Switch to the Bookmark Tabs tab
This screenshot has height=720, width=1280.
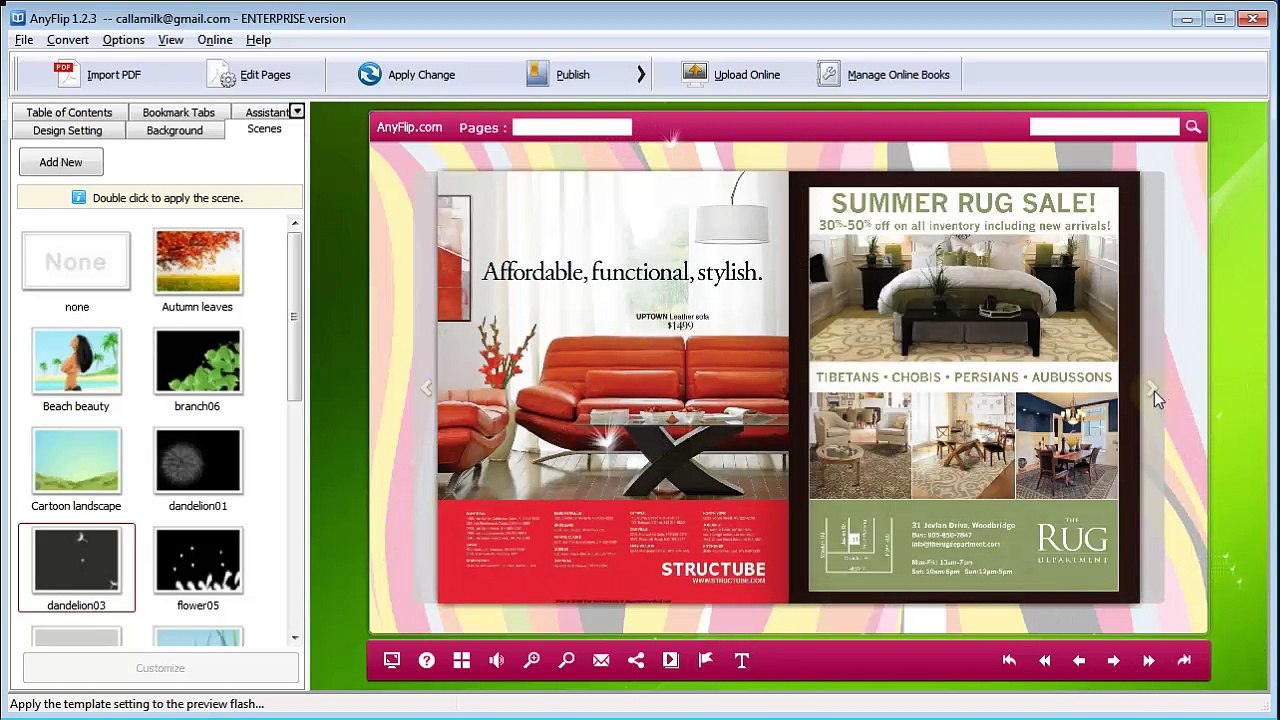click(178, 112)
